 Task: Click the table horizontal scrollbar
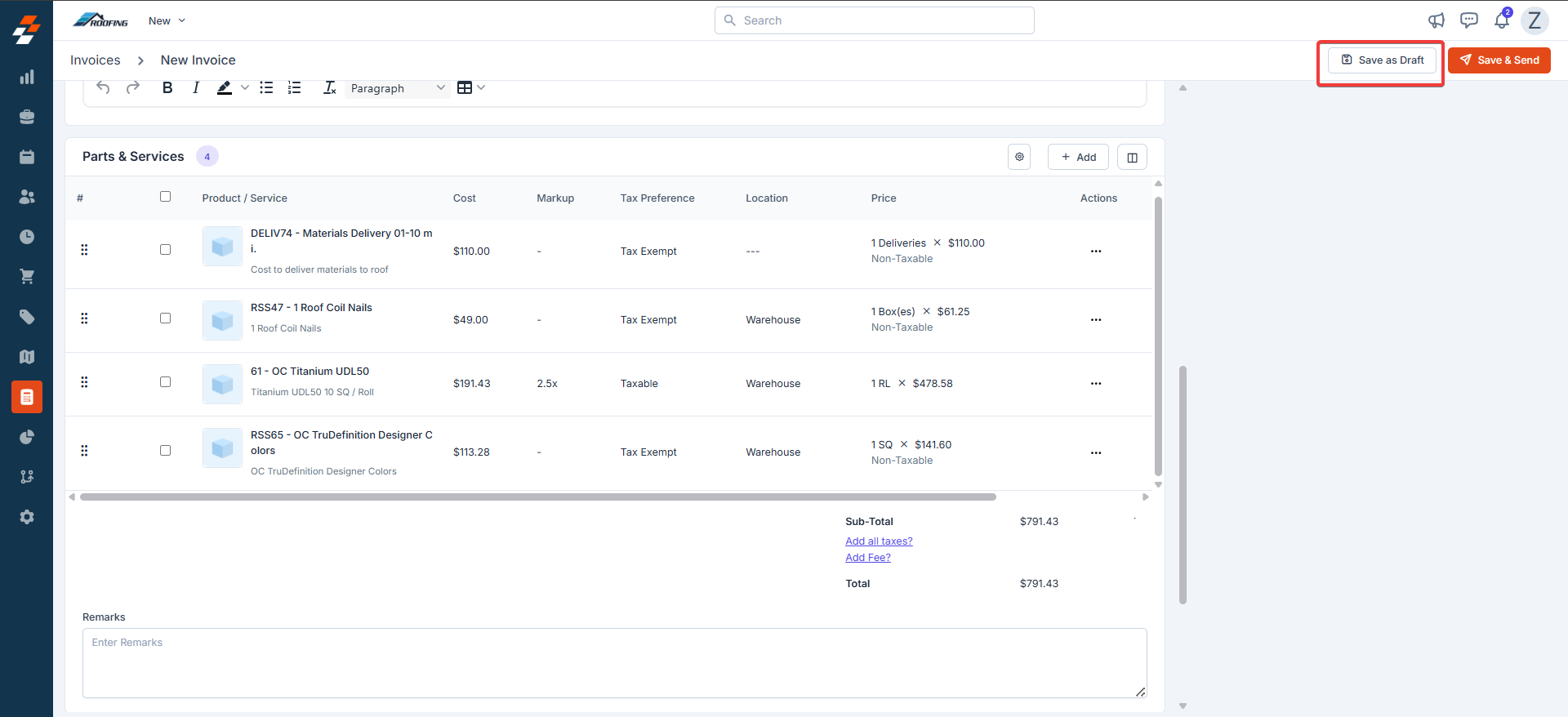(x=537, y=497)
